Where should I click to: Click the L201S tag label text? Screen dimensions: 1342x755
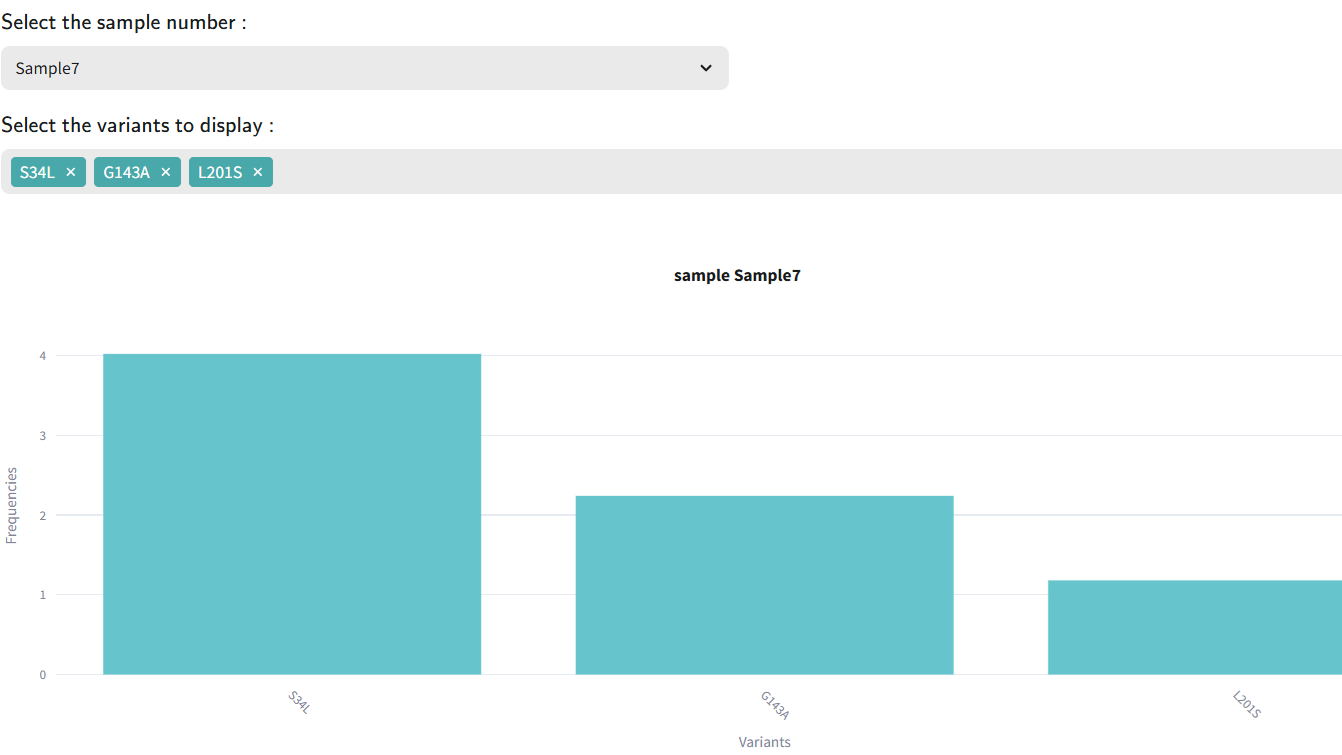point(220,172)
